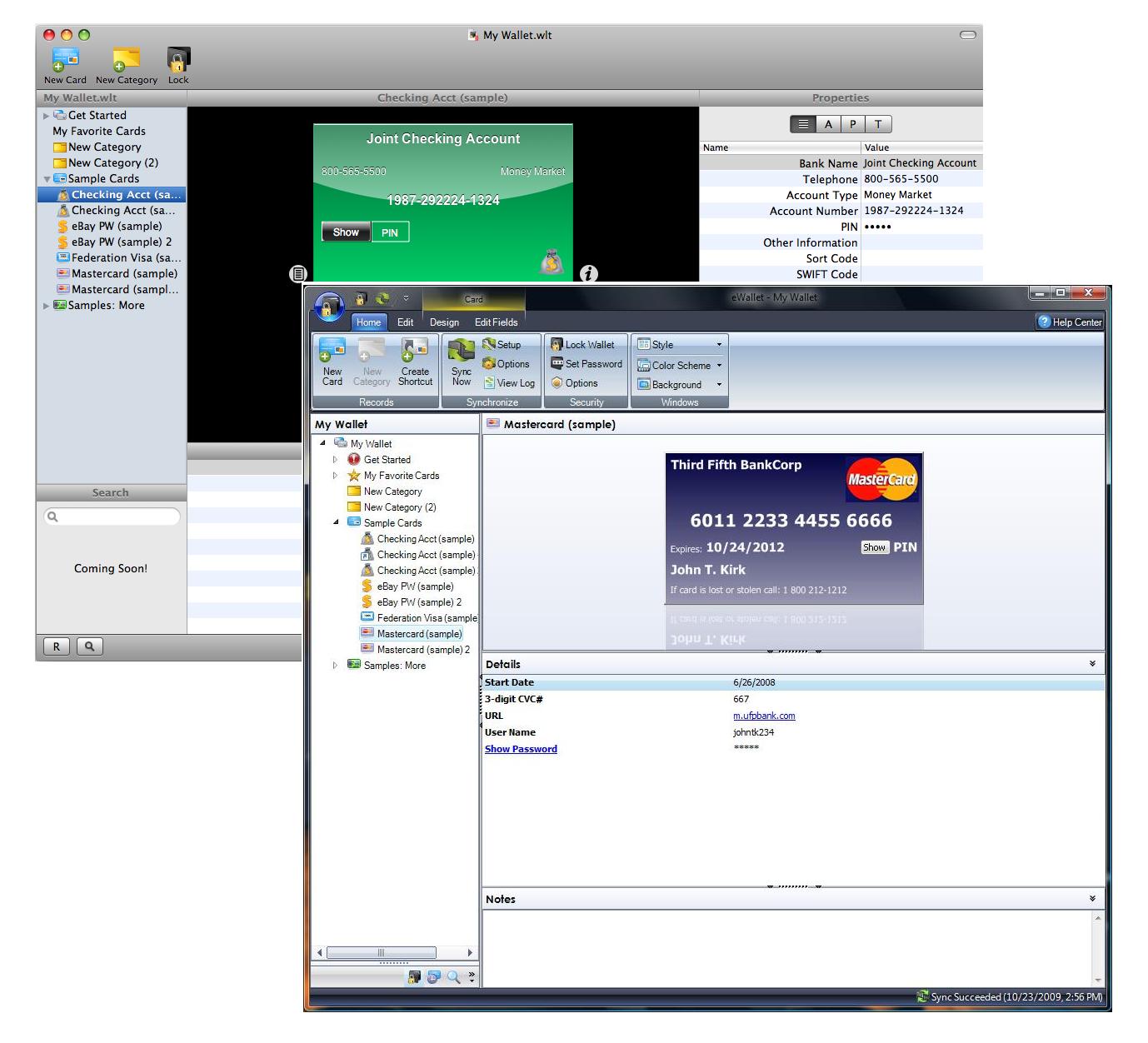This screenshot has width=1148, height=1043.
Task: Switch to the Edit Fields ribbon tab
Action: (x=497, y=322)
